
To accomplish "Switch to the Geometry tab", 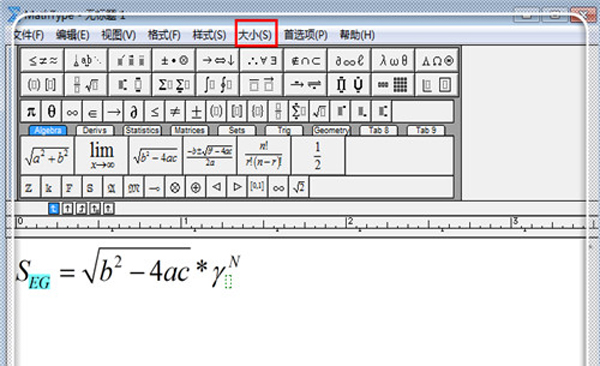I will coord(331,131).
